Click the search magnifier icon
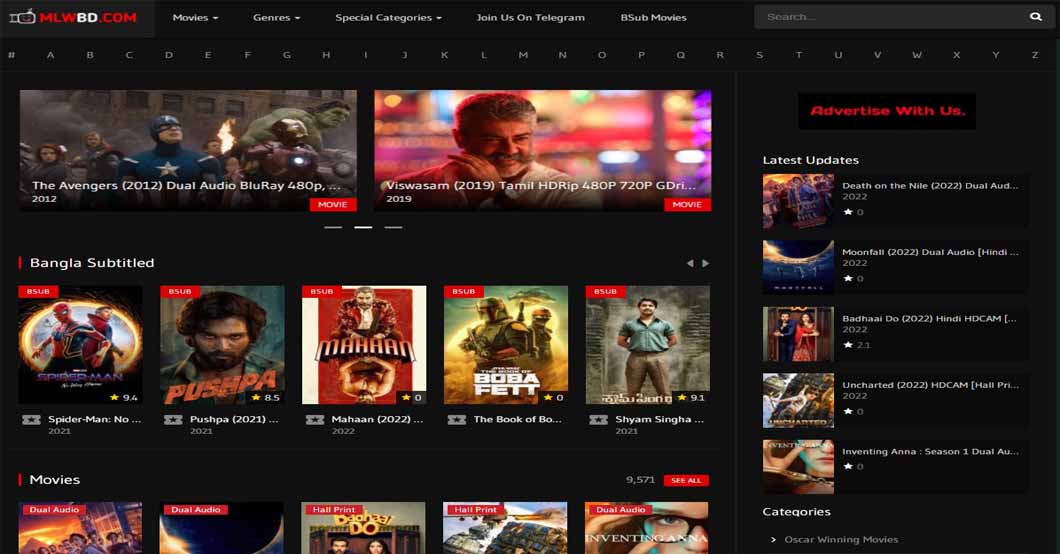The width and height of the screenshot is (1060, 554). coord(1036,17)
